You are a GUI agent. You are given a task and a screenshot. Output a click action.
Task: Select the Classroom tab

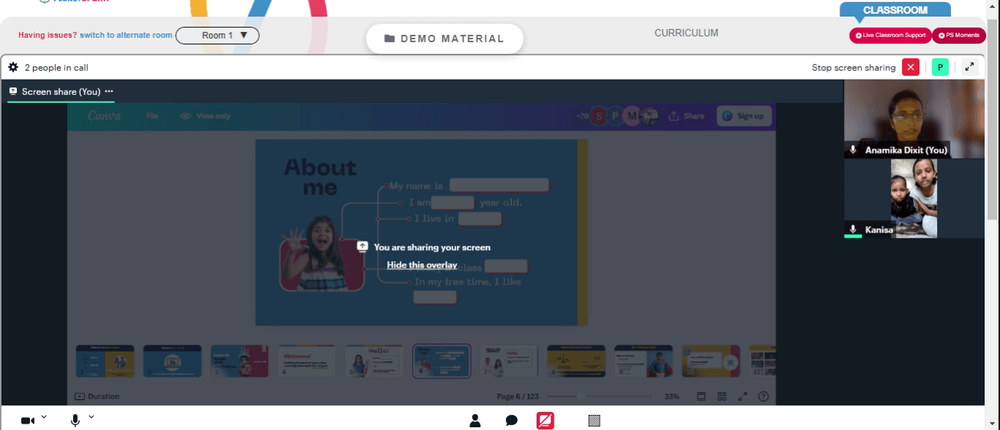(895, 10)
